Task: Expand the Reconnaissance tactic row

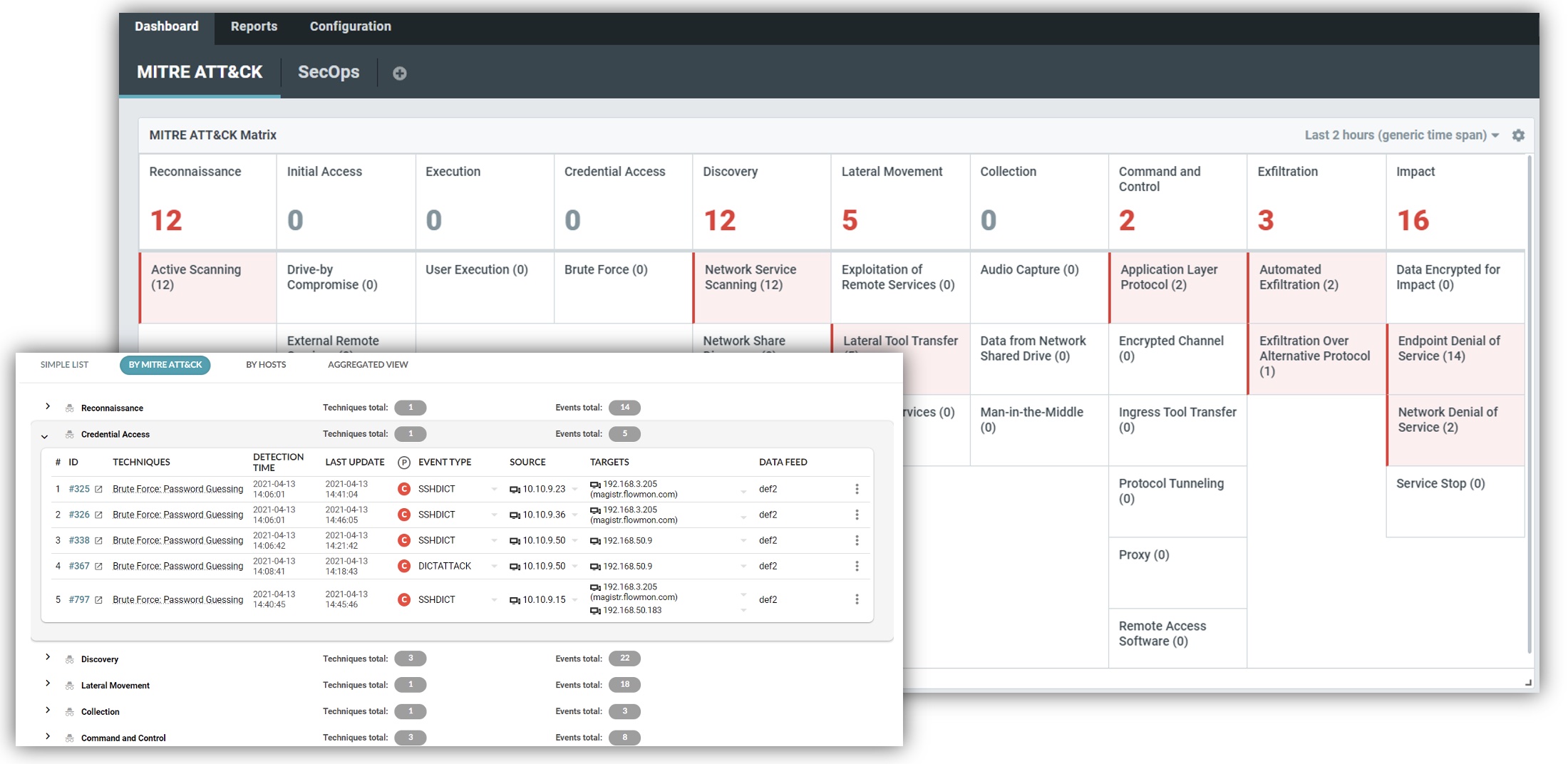Action: pos(48,407)
